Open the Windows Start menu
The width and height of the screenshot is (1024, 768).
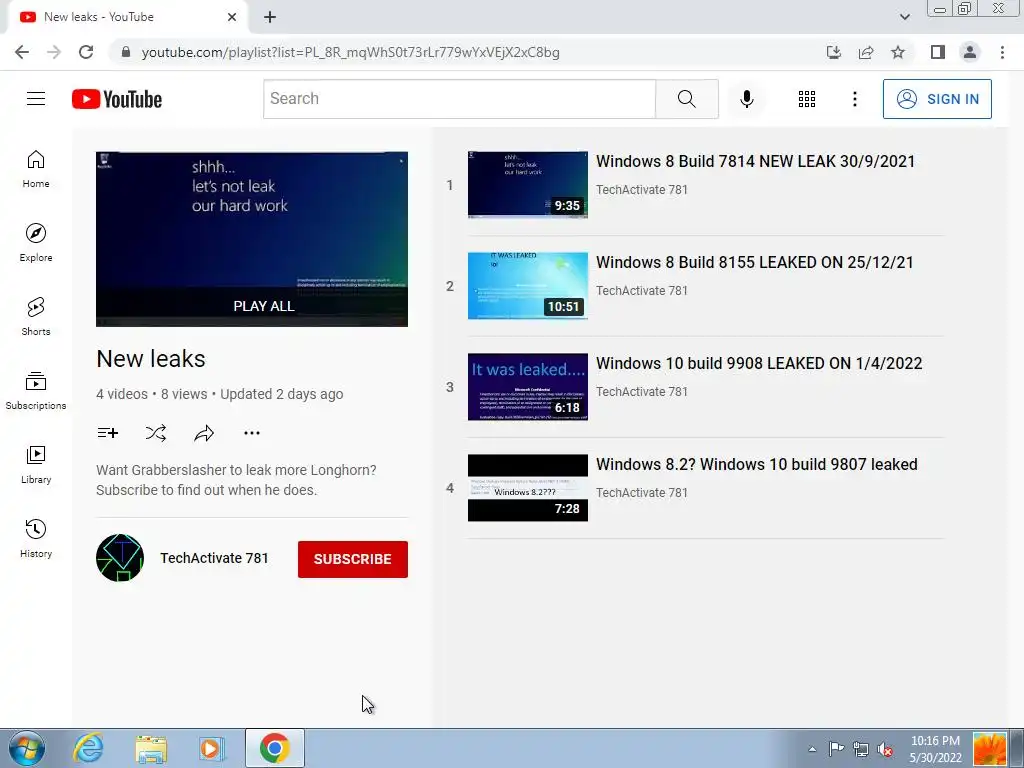click(26, 748)
